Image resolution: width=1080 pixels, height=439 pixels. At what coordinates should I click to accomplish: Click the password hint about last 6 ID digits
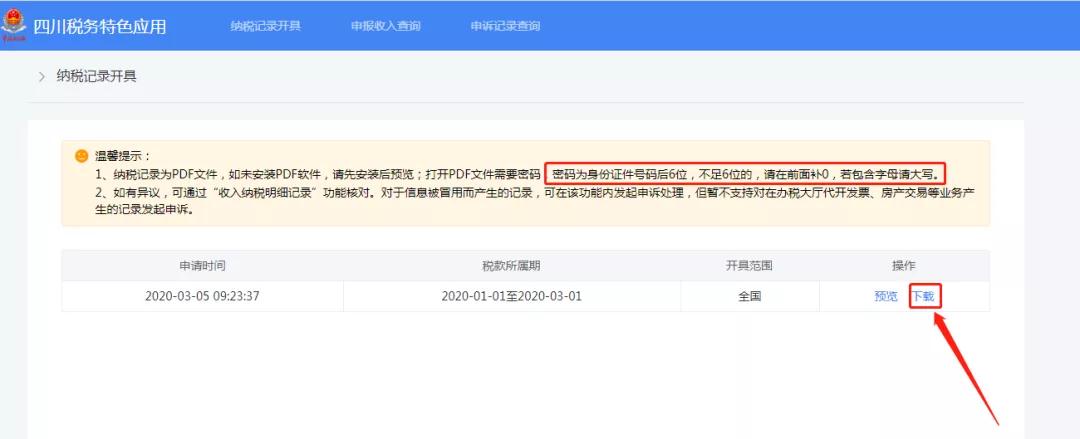(746, 172)
